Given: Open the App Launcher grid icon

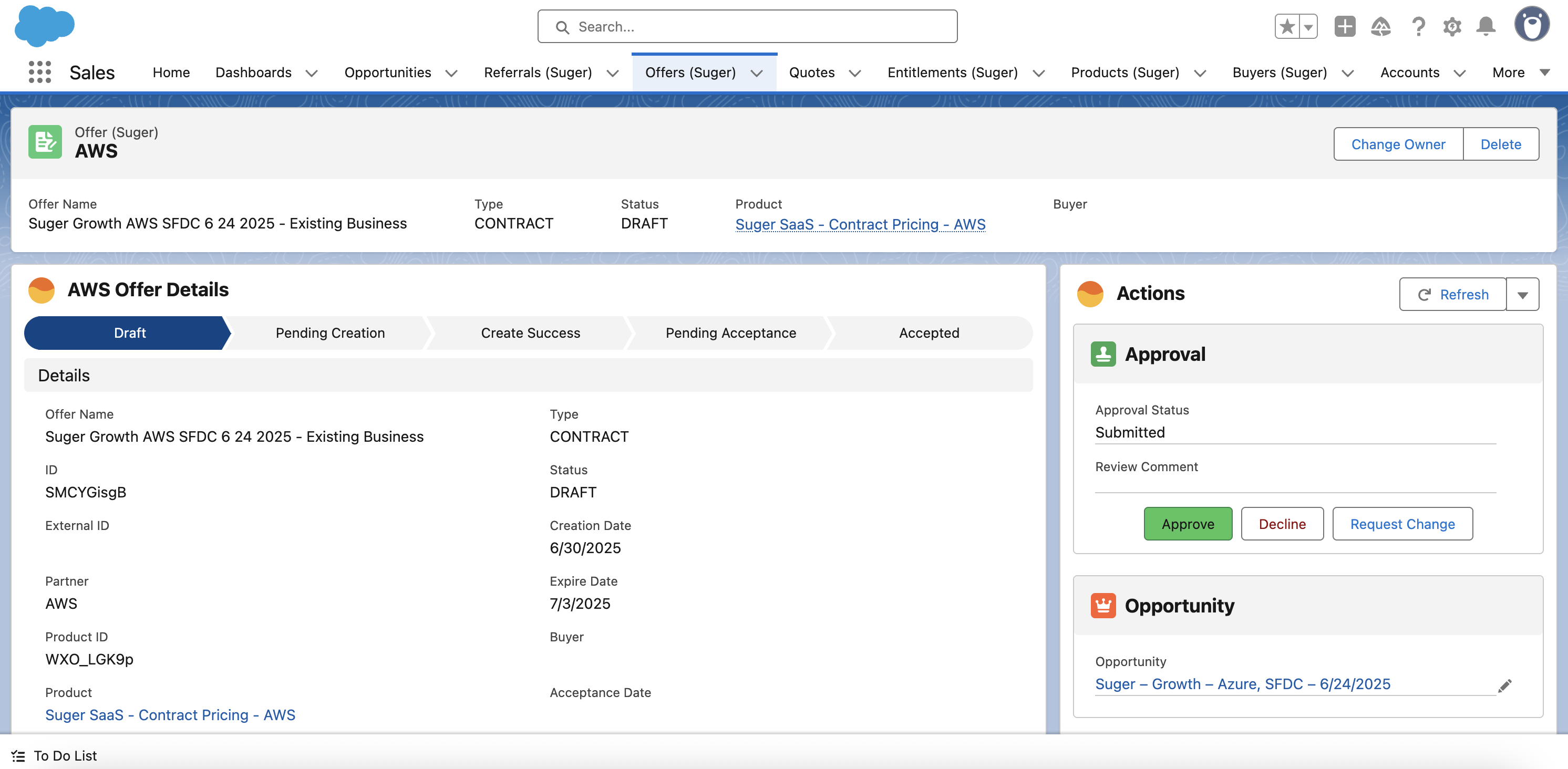Looking at the screenshot, I should tap(39, 72).
